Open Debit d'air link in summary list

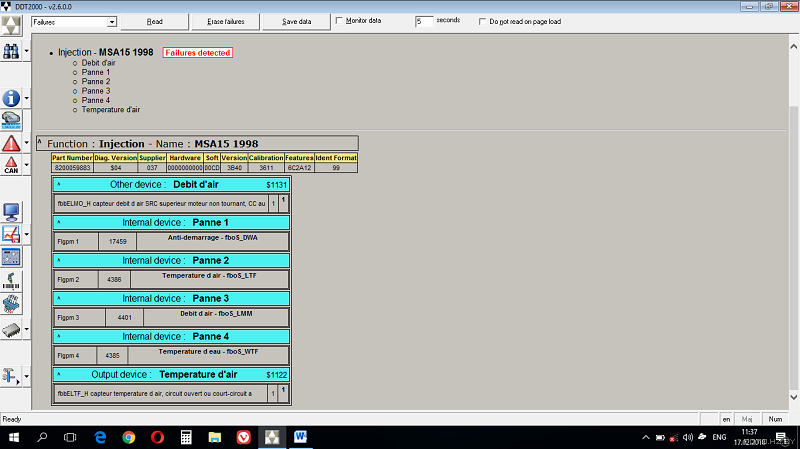(x=98, y=63)
